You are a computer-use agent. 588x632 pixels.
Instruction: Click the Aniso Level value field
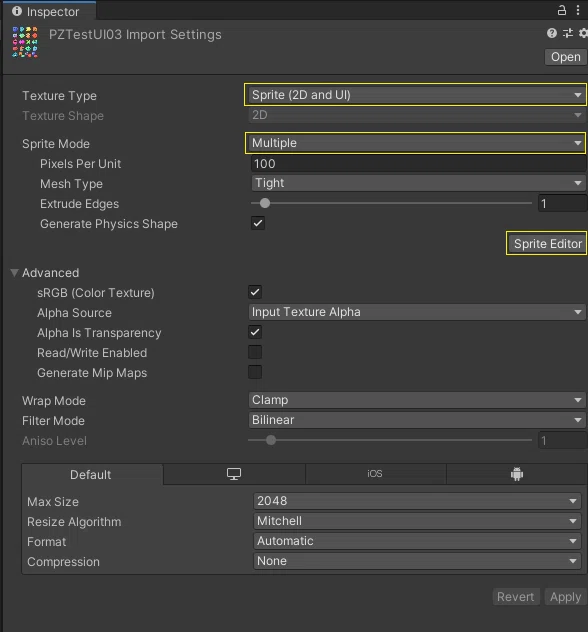563,440
